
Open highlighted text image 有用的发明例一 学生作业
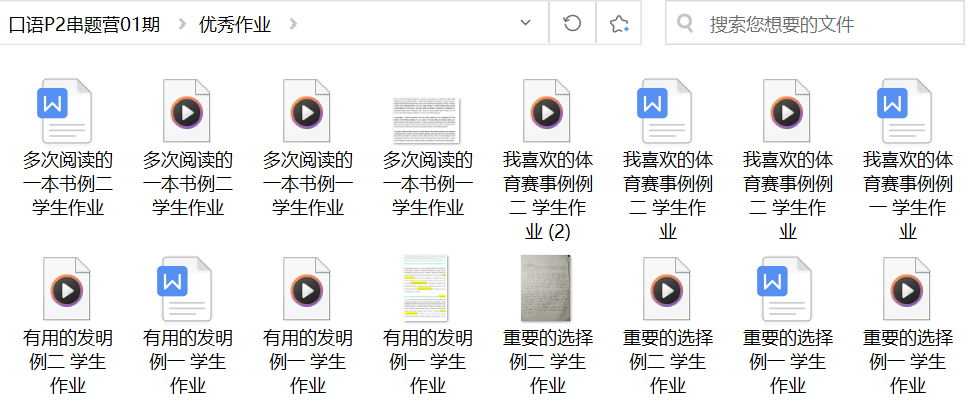427,289
